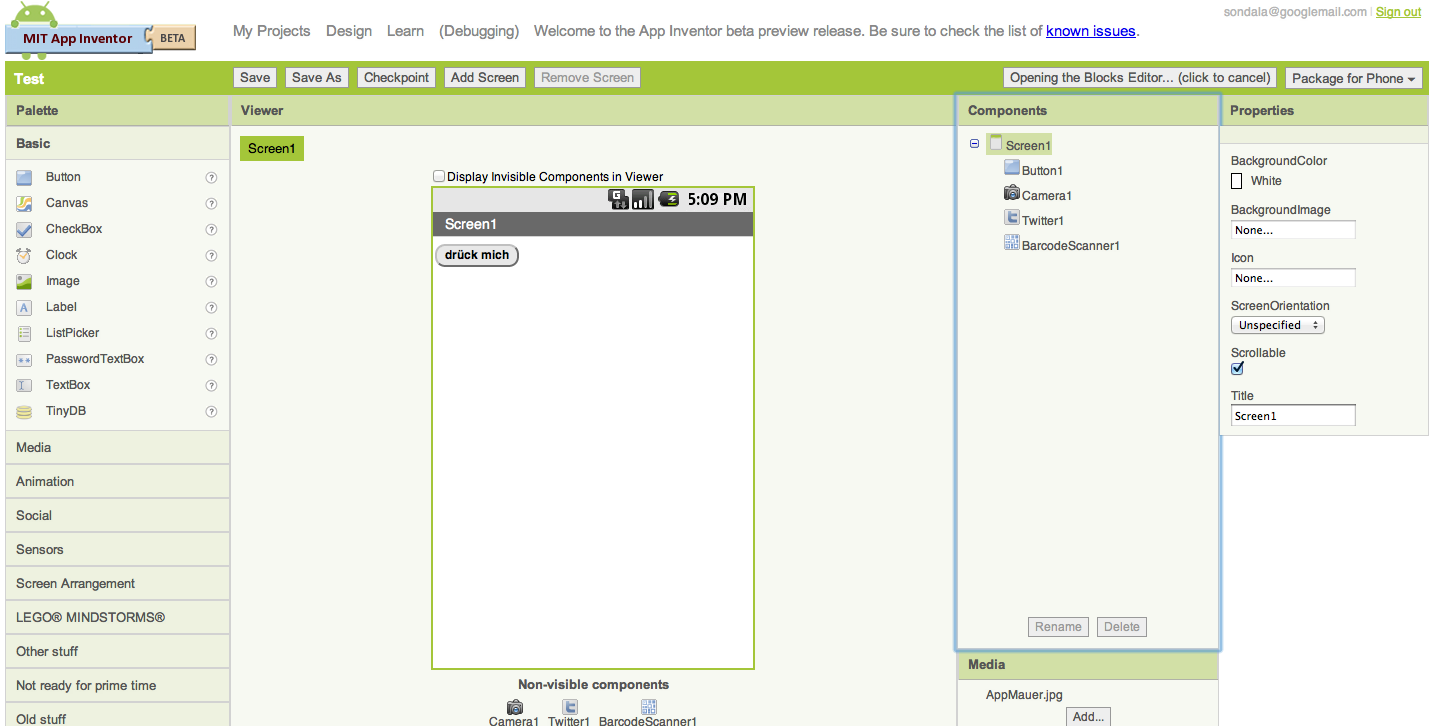Click the MIT App Inventor logo

(x=100, y=33)
